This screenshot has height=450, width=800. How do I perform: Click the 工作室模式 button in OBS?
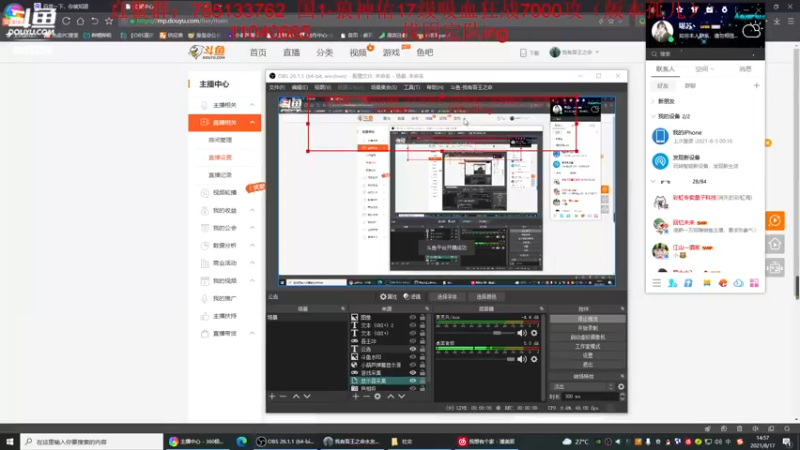tap(587, 346)
